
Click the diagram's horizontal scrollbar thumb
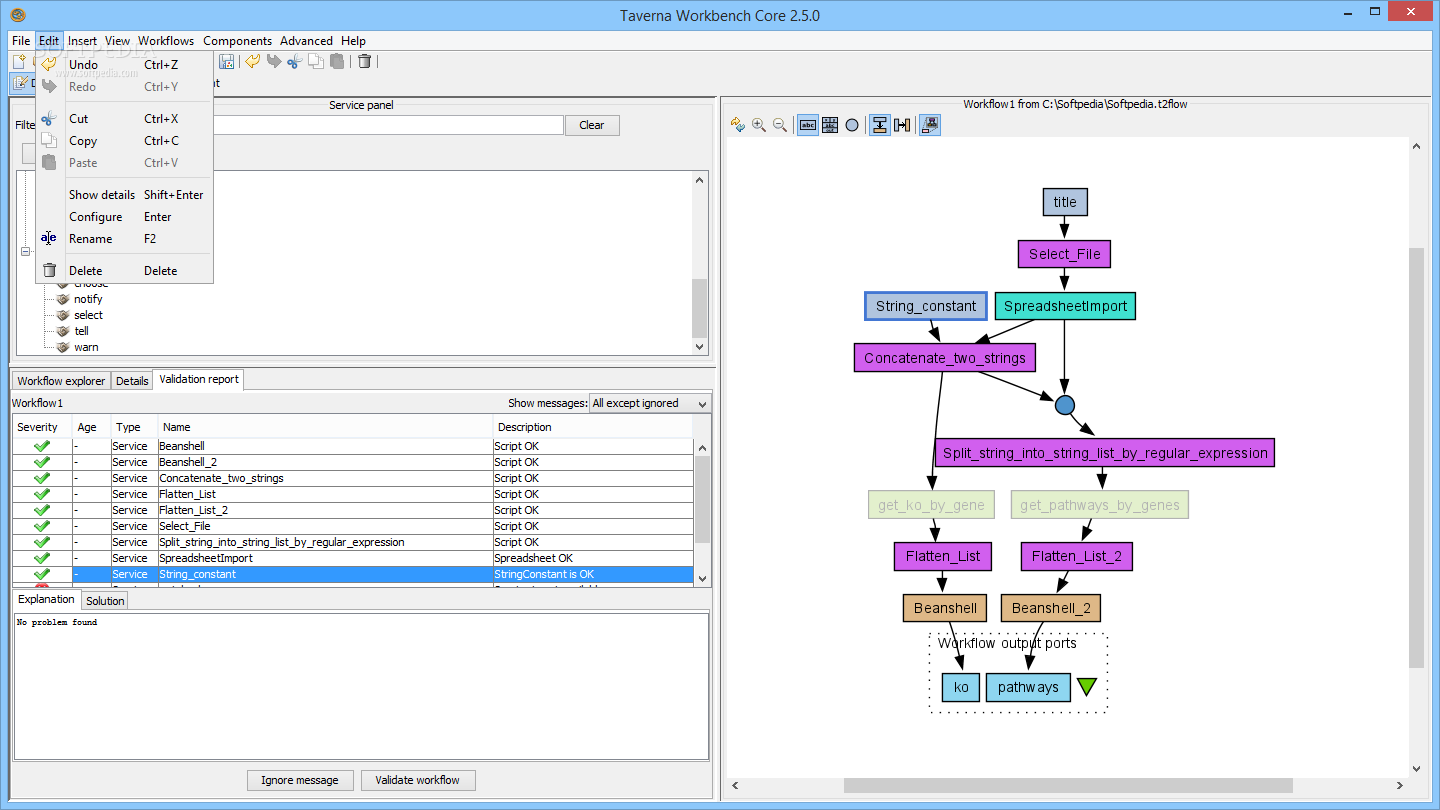[x=1068, y=786]
